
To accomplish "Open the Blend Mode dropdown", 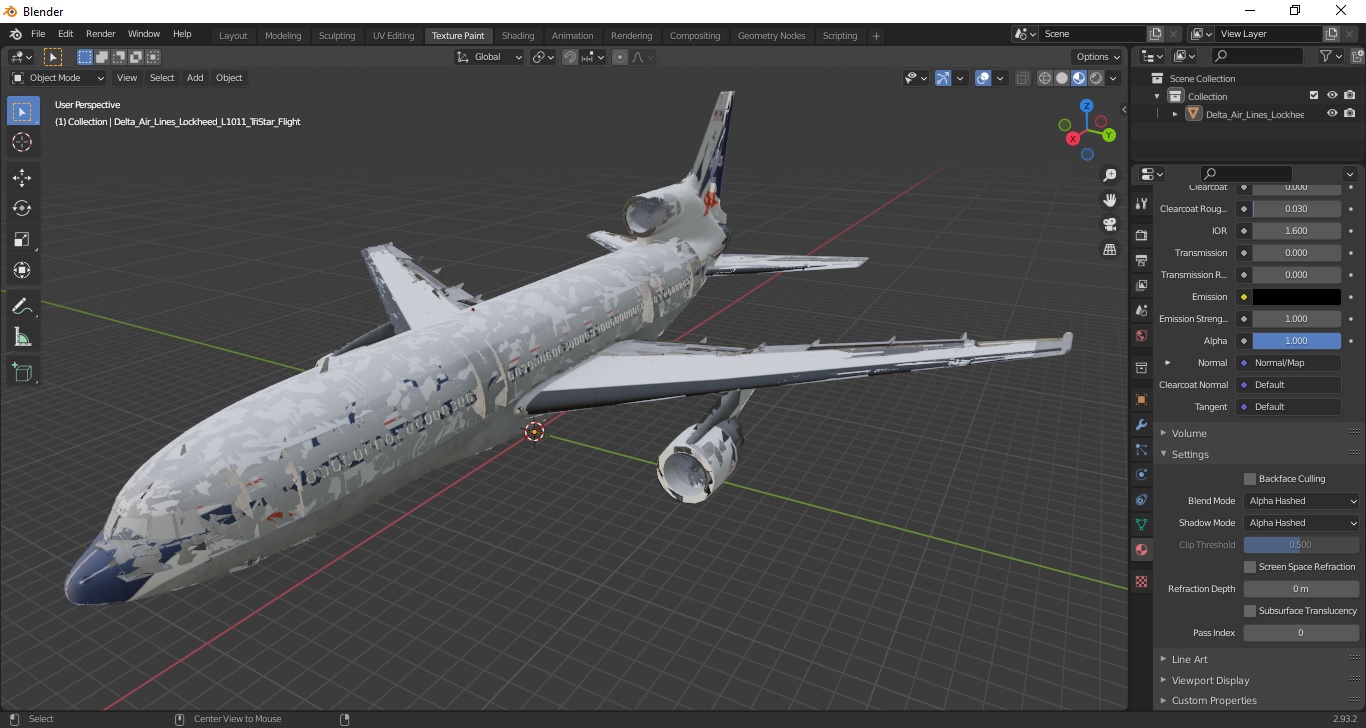I will pos(1302,501).
